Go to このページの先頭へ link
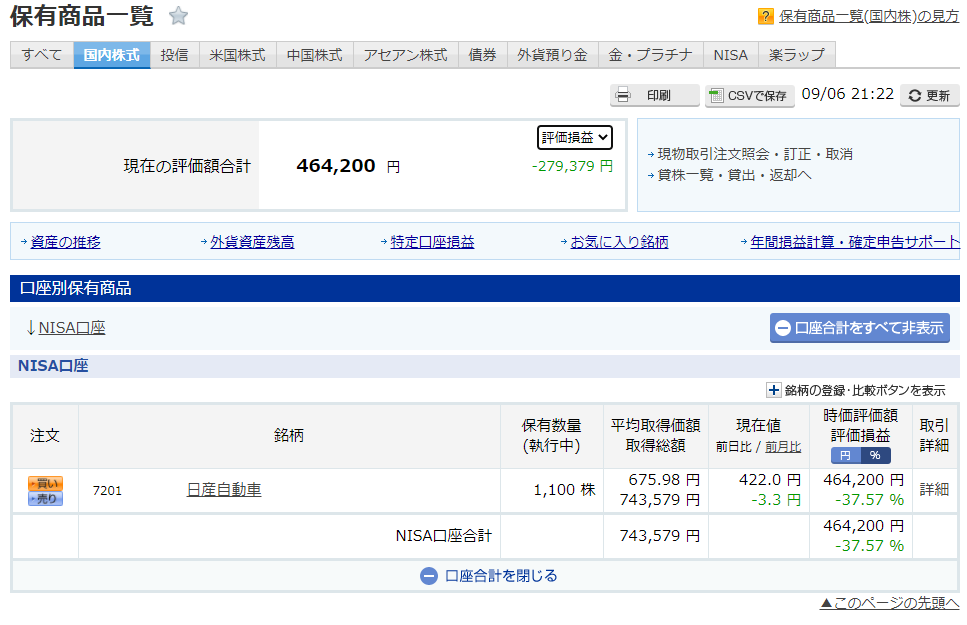 click(889, 603)
